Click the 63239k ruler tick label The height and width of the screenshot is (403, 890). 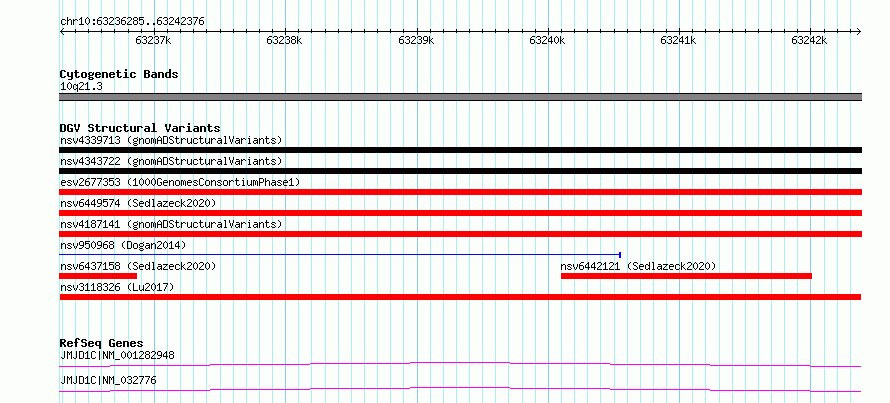coord(417,41)
